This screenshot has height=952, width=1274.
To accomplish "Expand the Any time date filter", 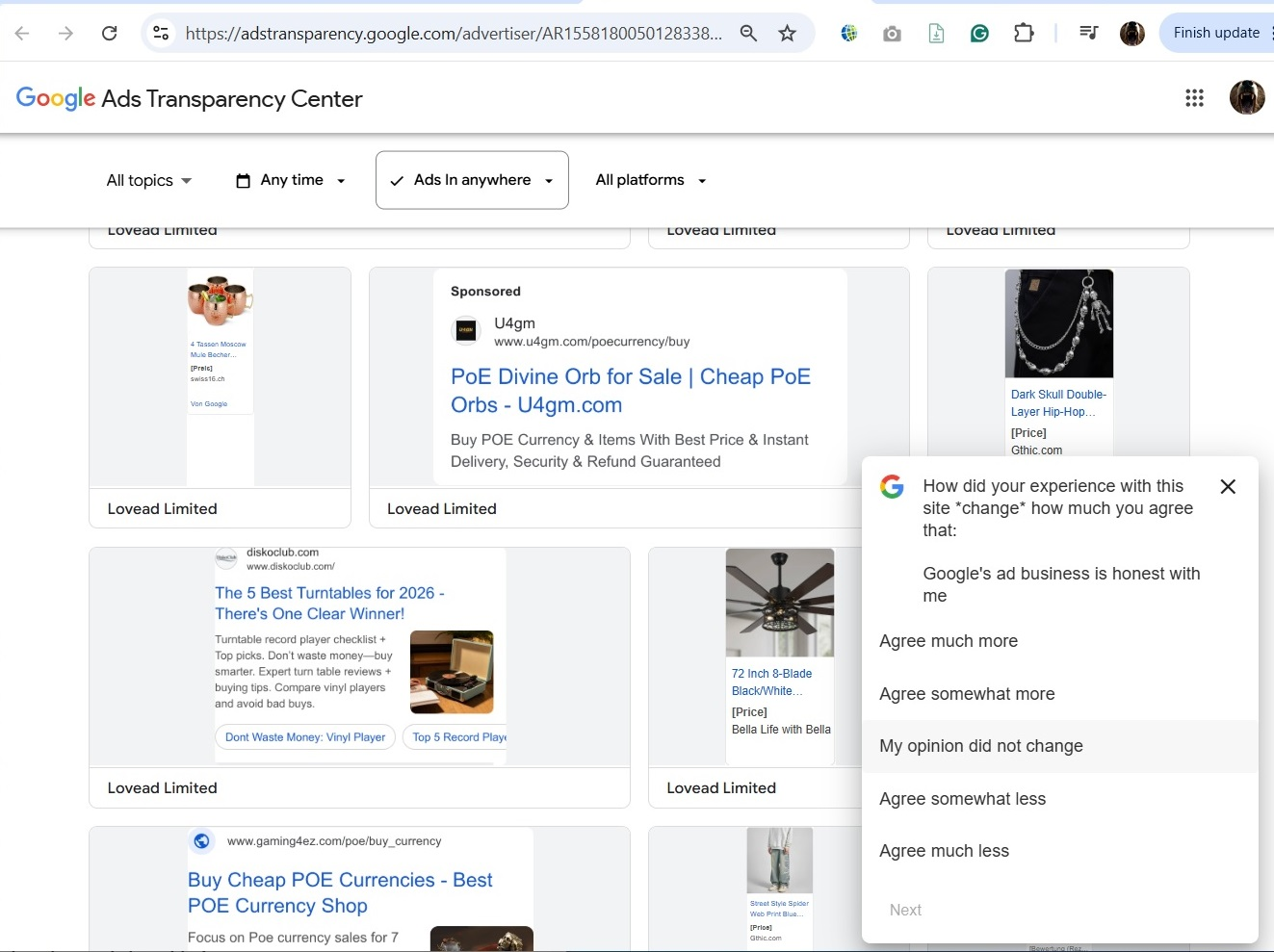I will pos(291,180).
